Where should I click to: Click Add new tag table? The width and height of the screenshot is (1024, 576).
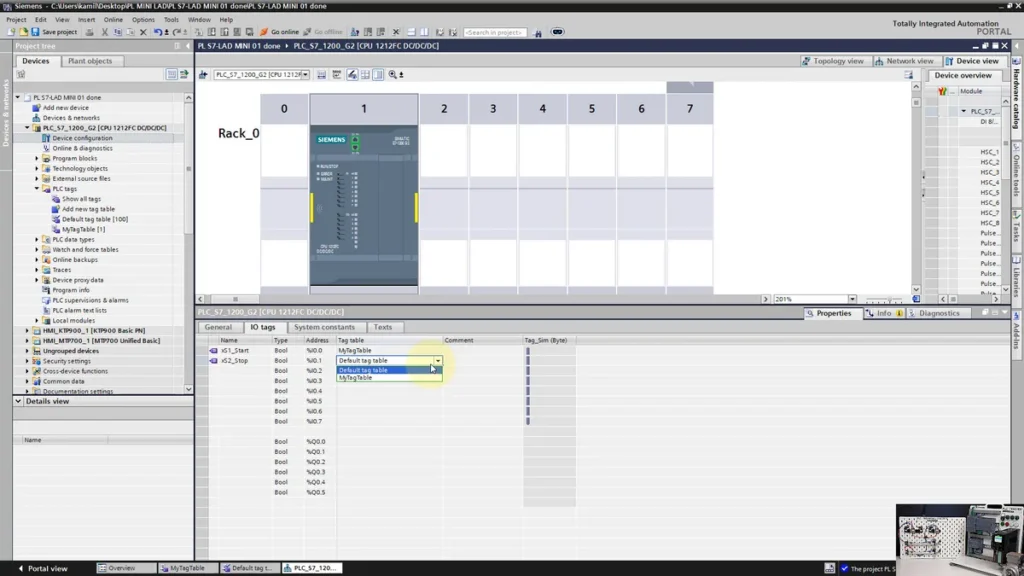[88, 209]
